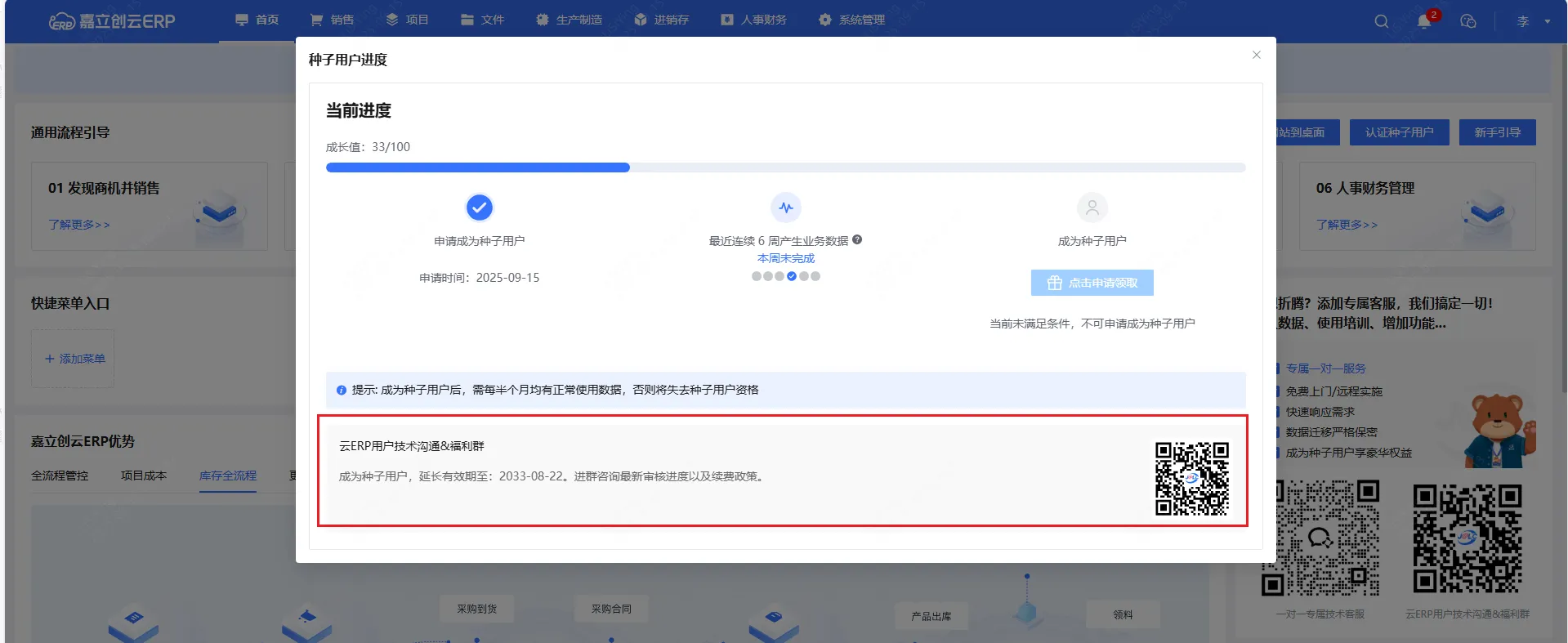Expand the 李 user account dropdown
1568x643 pixels.
click(x=1534, y=21)
